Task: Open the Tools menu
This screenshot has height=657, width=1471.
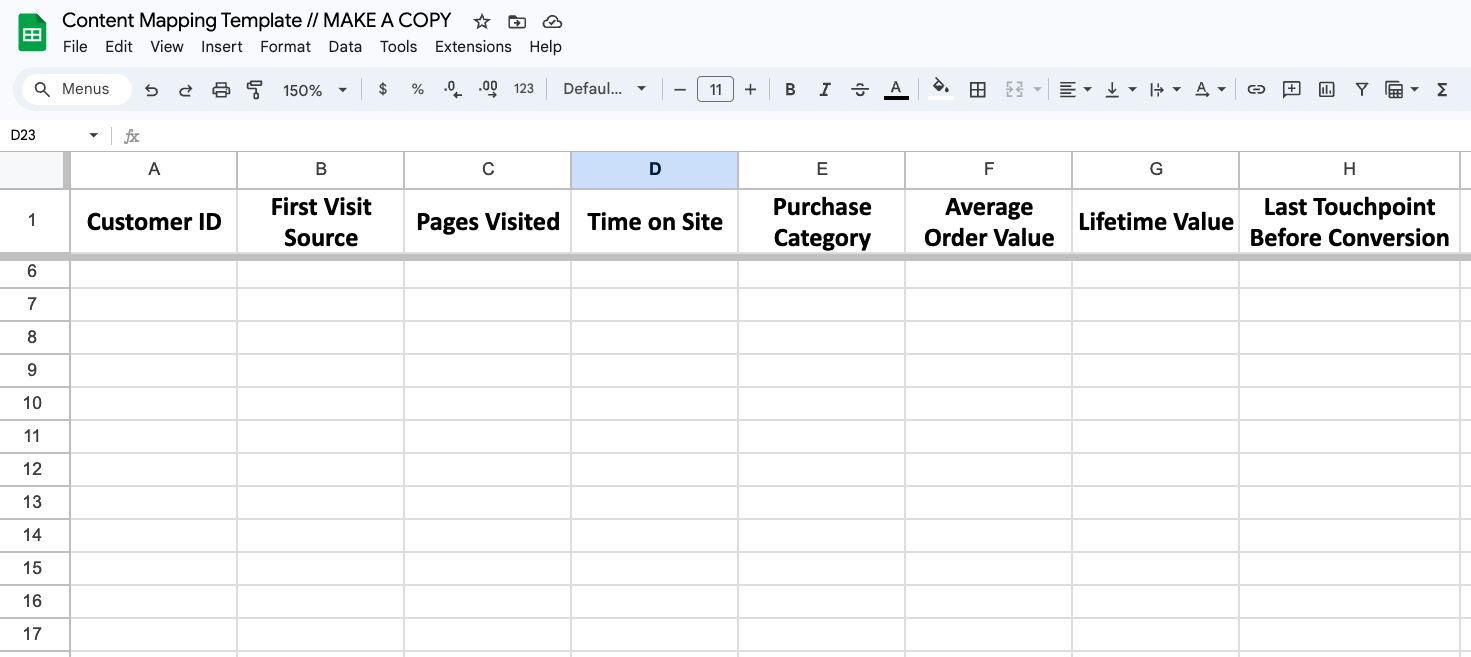Action: click(x=398, y=46)
